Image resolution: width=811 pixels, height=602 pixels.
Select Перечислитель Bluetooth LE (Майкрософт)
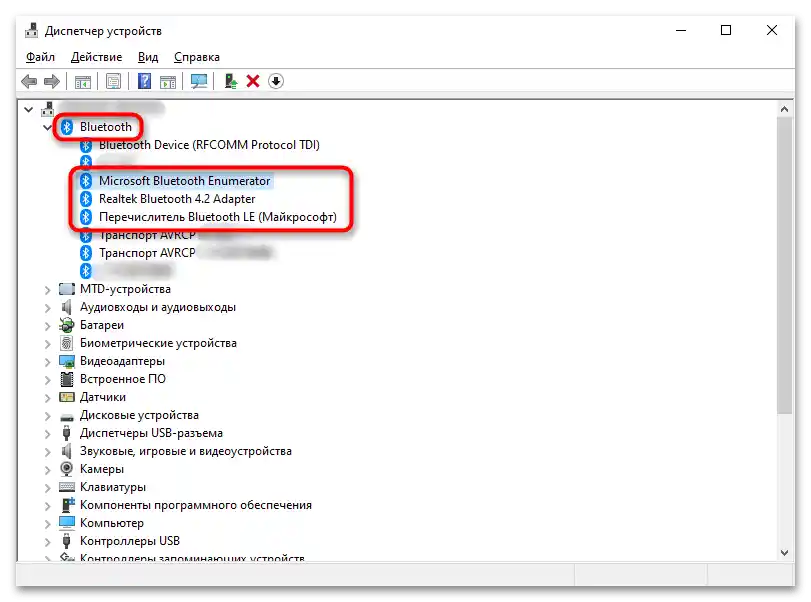click(218, 217)
